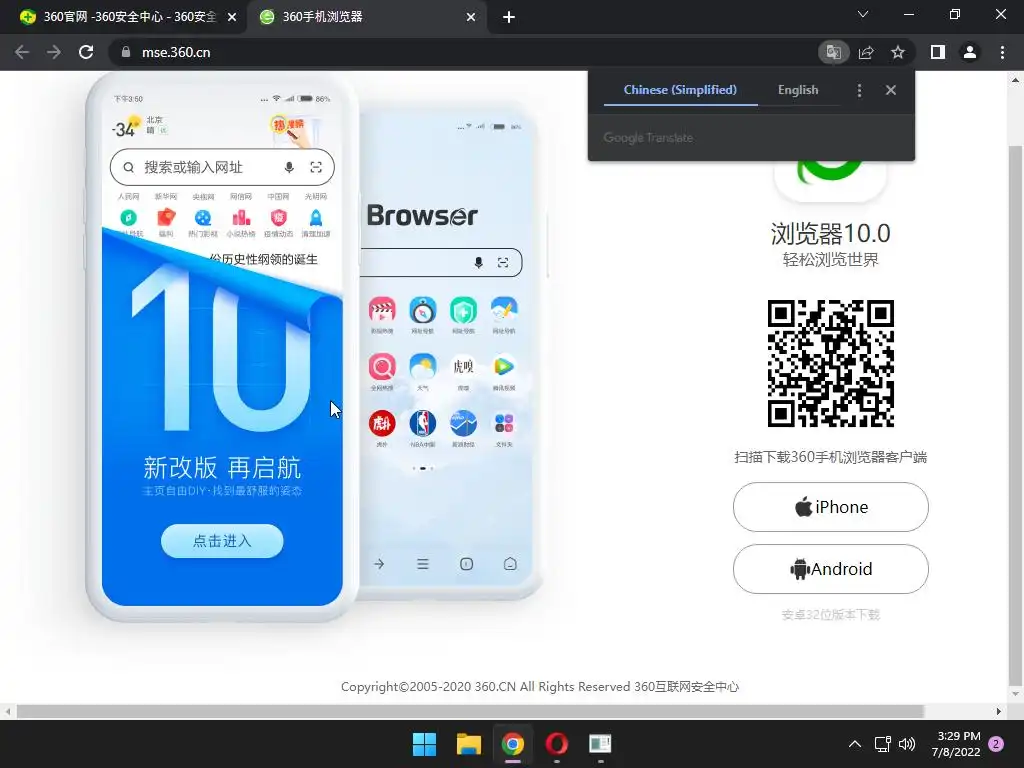This screenshot has width=1024, height=768.
Task: Click the horizontal scrollbar
Action: tap(470, 711)
